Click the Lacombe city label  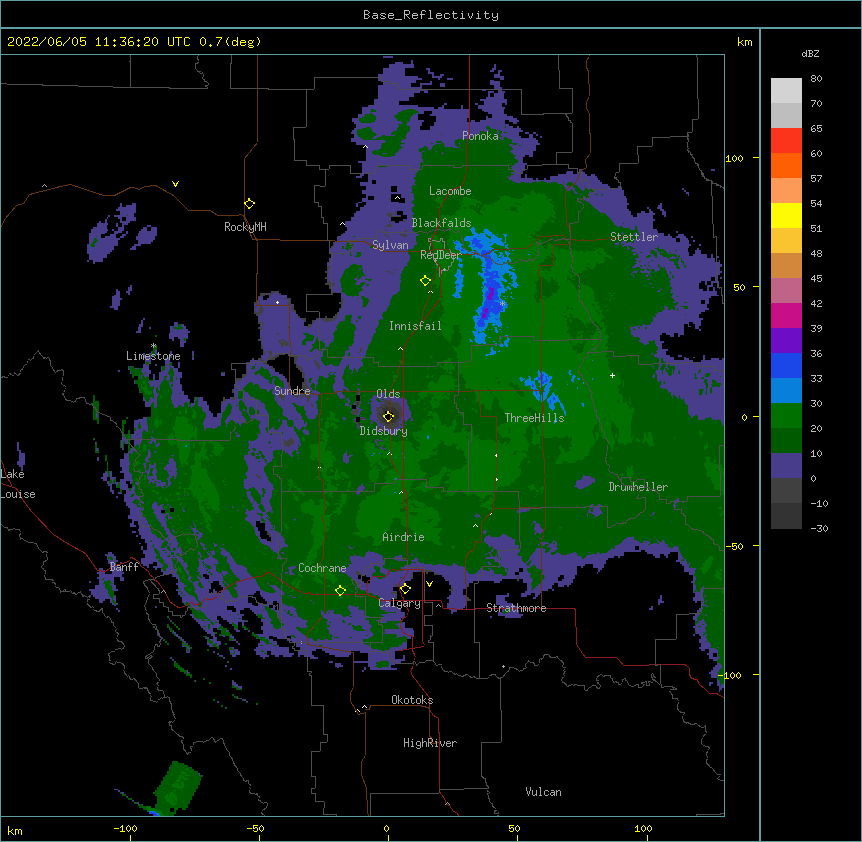[x=450, y=191]
